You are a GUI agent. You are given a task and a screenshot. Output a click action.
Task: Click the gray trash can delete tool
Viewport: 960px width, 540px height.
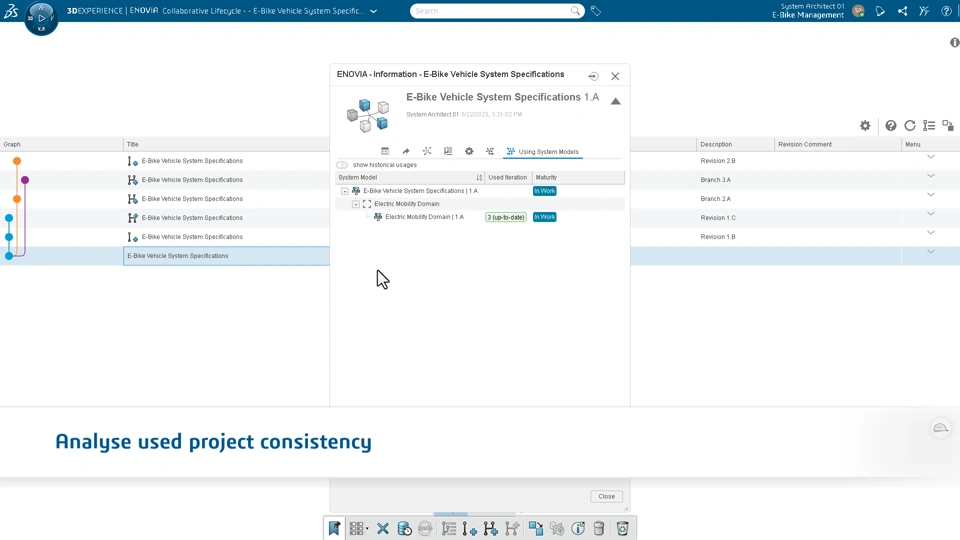point(599,528)
